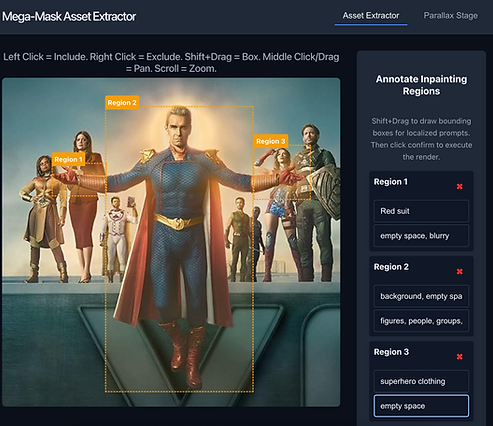Click the Annotate Inpainting Regions heading
Viewport: 493px width, 426px height.
[x=421, y=85]
